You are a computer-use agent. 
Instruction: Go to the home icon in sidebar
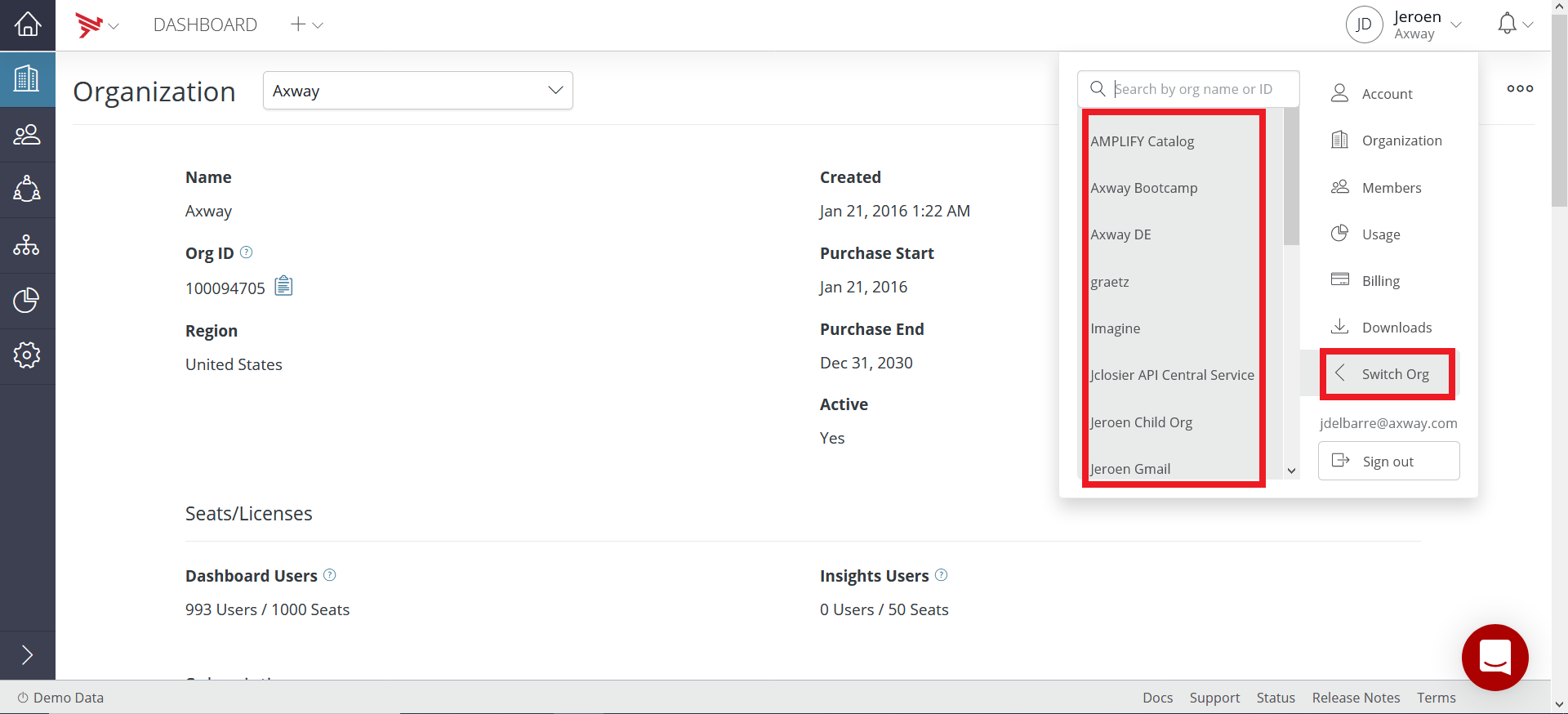pyautogui.click(x=28, y=25)
